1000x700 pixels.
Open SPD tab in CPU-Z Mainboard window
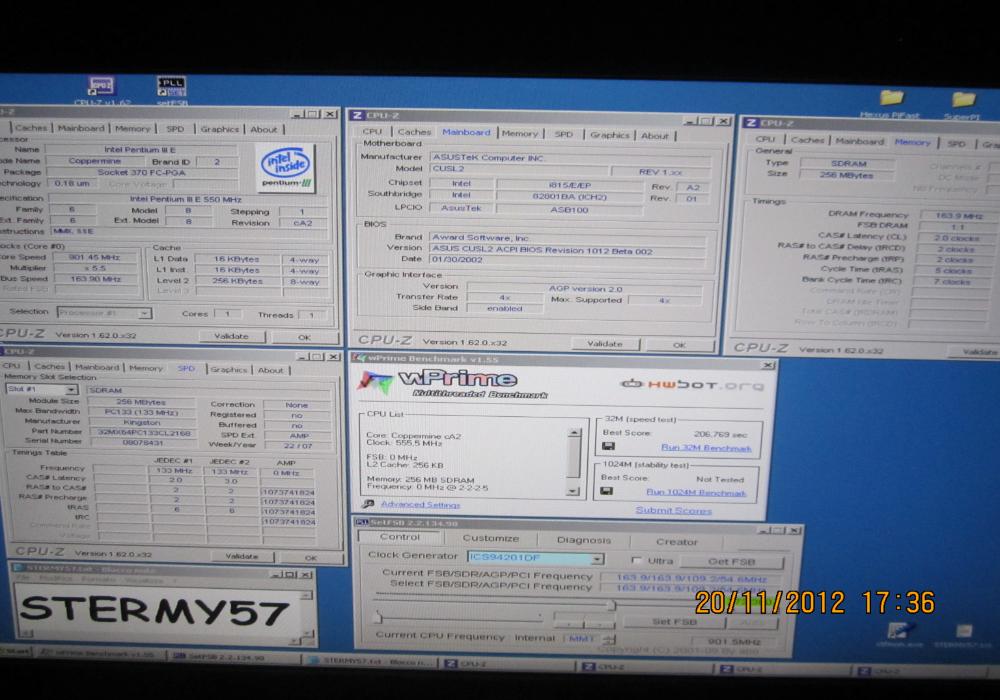click(x=563, y=135)
